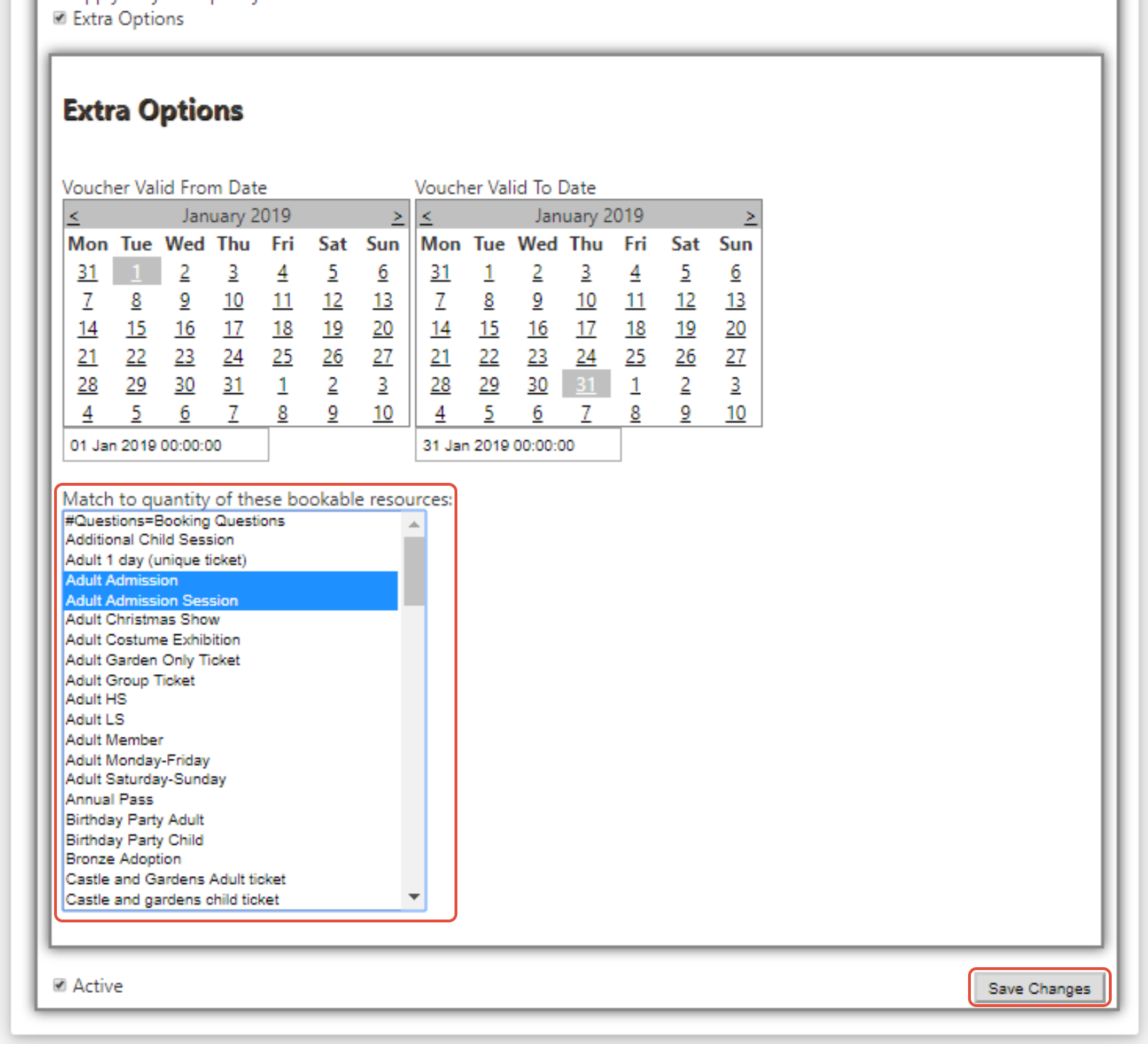Pick day 30 in Valid From calendar

coord(185,385)
